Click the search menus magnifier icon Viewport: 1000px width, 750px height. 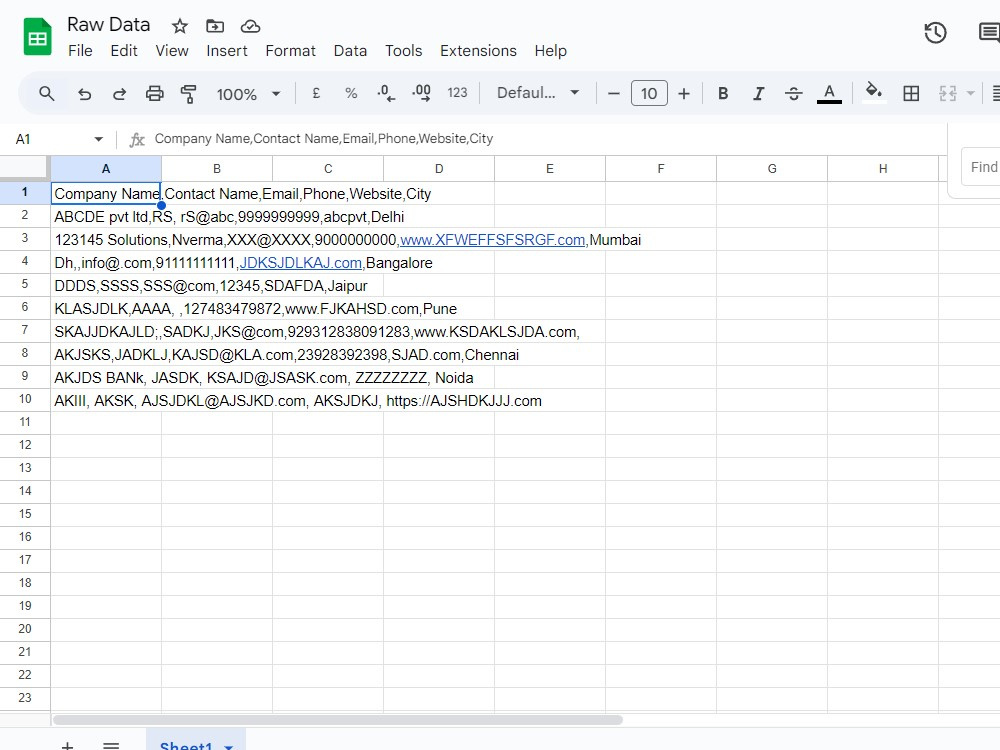(47, 94)
